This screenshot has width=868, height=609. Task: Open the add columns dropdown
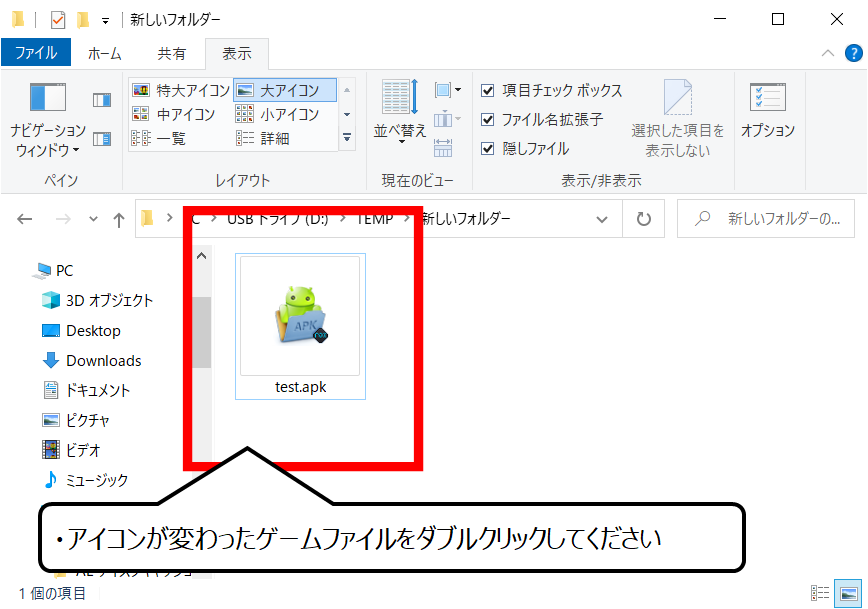pos(448,118)
